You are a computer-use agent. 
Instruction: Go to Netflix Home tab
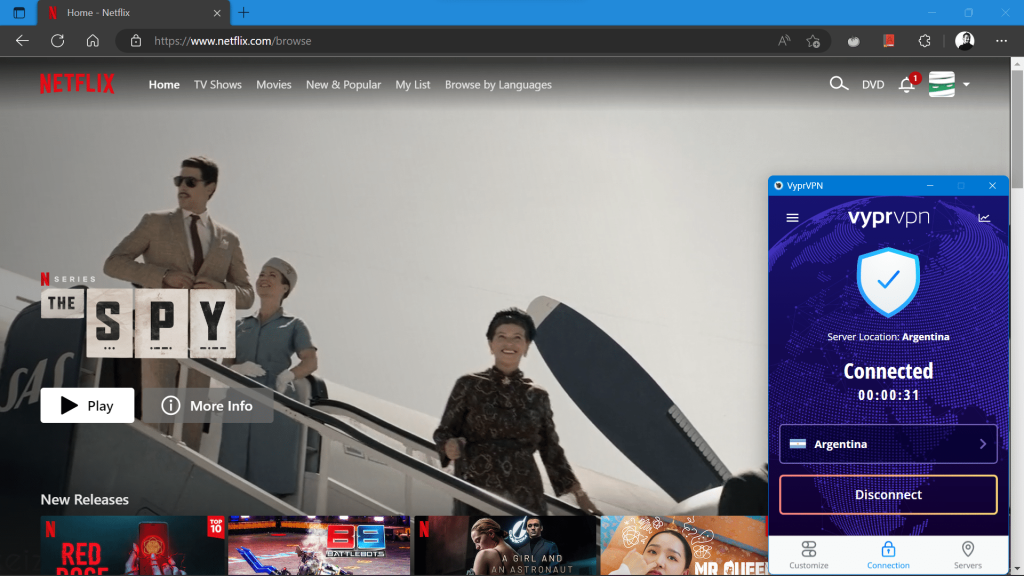[x=164, y=85]
